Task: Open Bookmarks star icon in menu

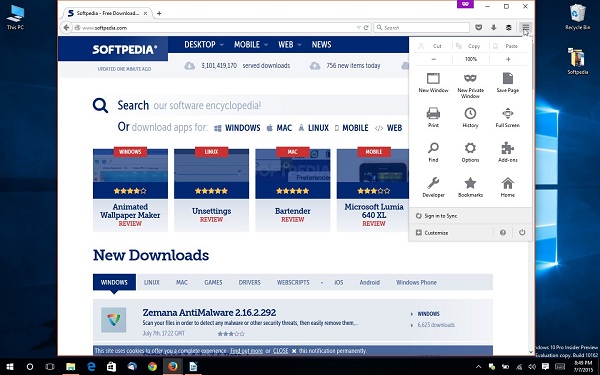Action: click(x=470, y=183)
